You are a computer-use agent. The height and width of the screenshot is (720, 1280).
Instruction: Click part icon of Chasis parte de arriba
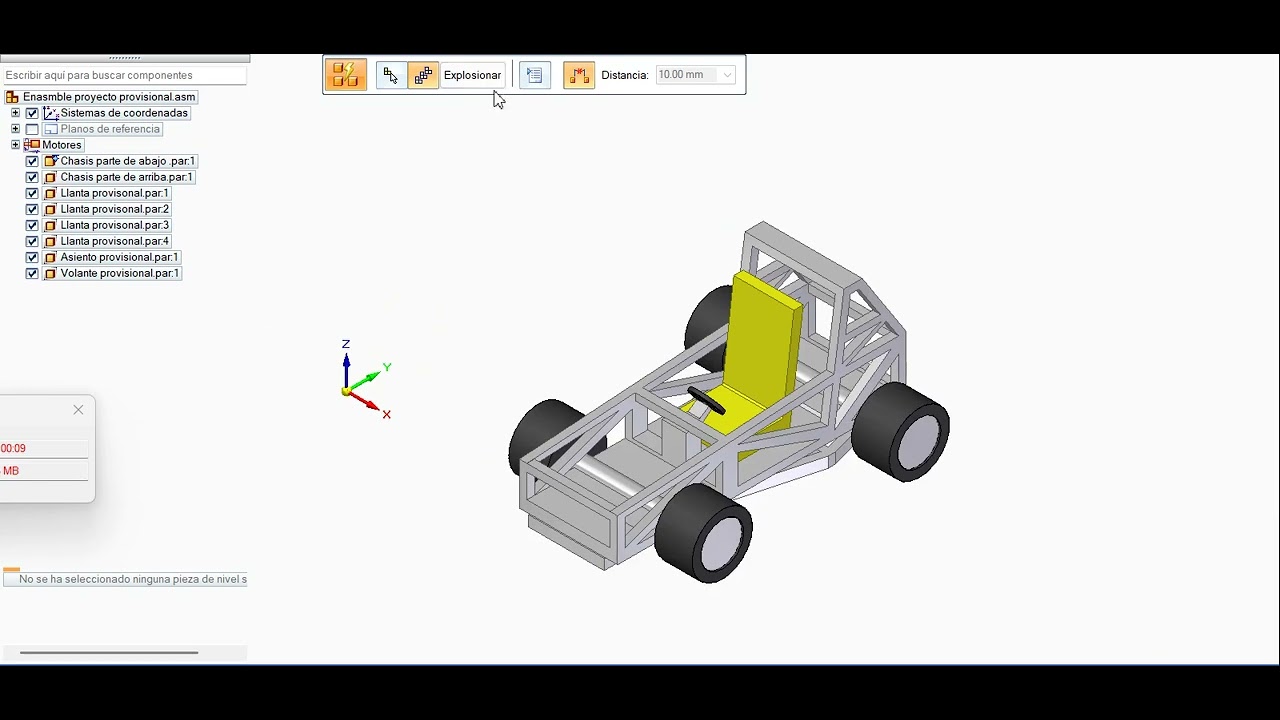tap(51, 177)
